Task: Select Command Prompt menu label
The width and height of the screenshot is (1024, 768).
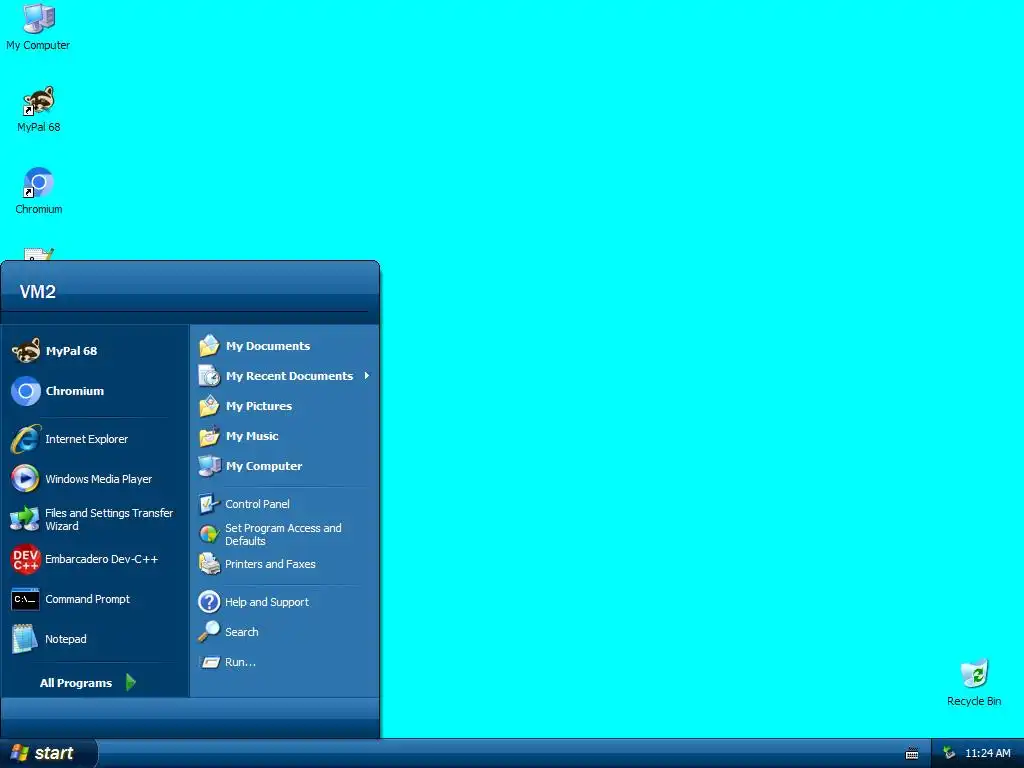Action: (x=88, y=599)
